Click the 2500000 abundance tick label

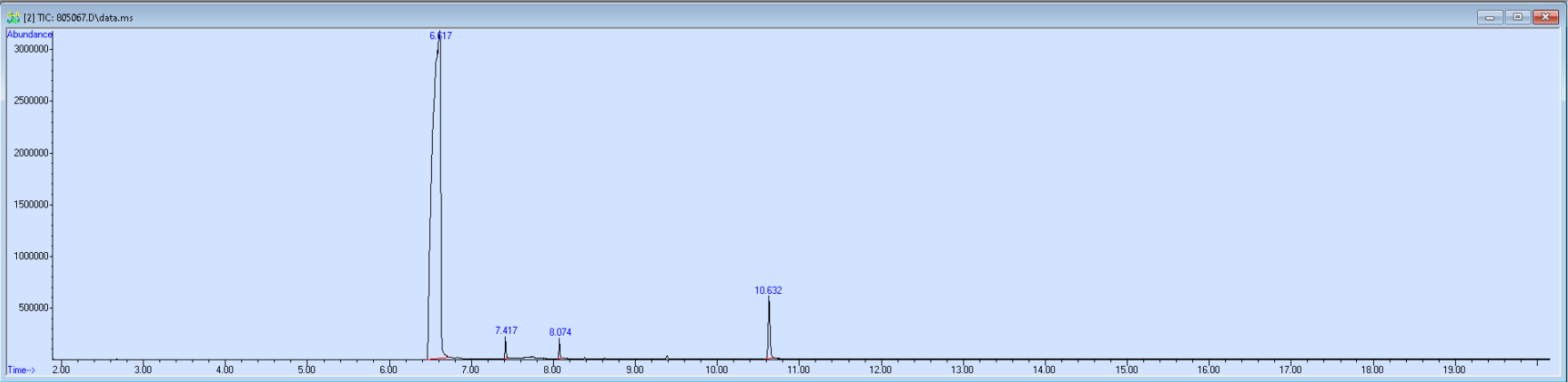click(x=30, y=101)
